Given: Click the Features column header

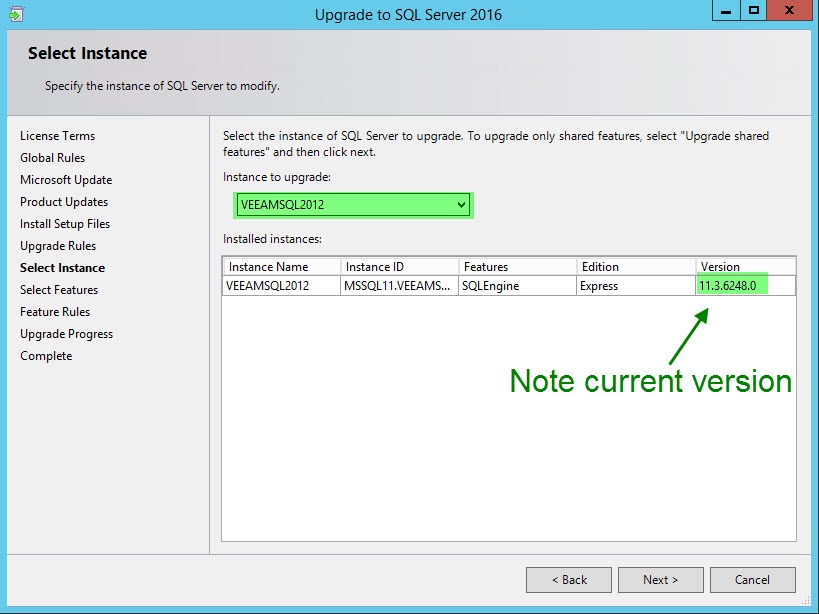Looking at the screenshot, I should point(518,267).
